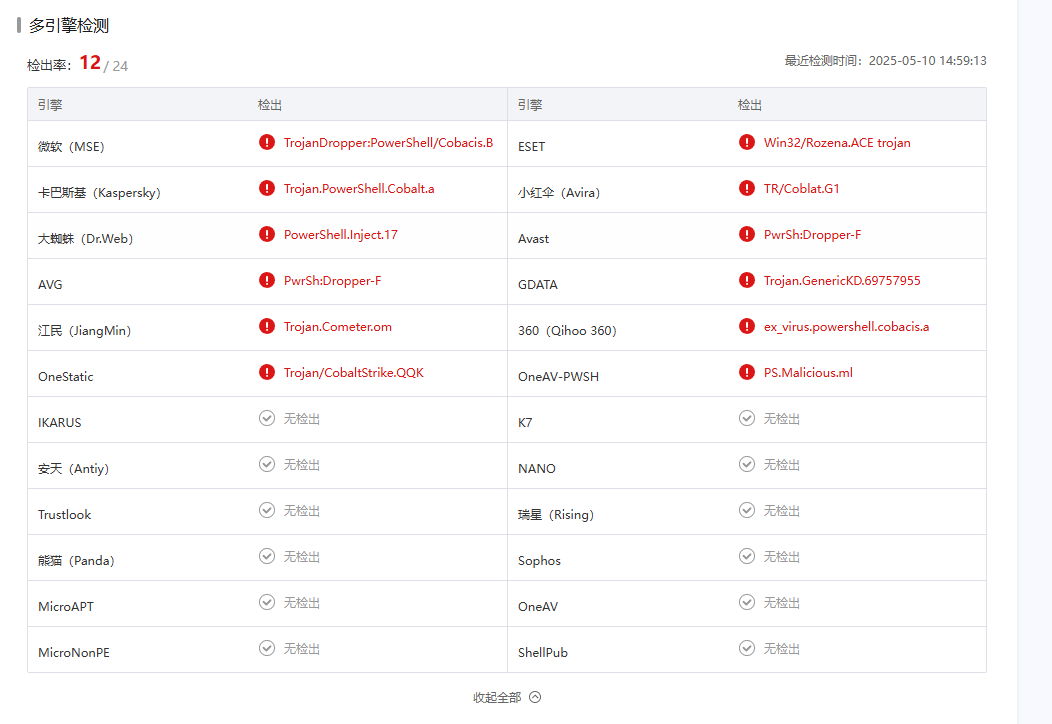Viewport: 1052px width, 724px height.
Task: Select the PS.Malicious.ml detection text
Action: point(808,372)
